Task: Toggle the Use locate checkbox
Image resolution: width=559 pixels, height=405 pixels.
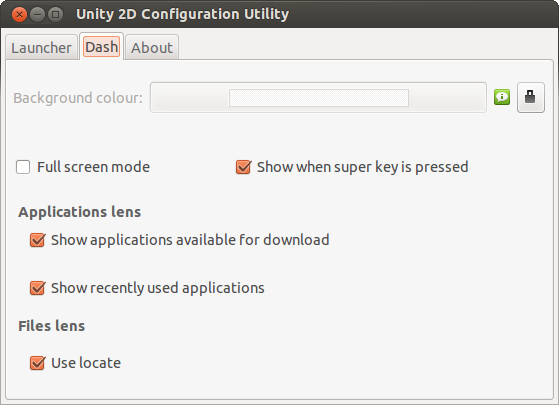Action: pyautogui.click(x=37, y=363)
